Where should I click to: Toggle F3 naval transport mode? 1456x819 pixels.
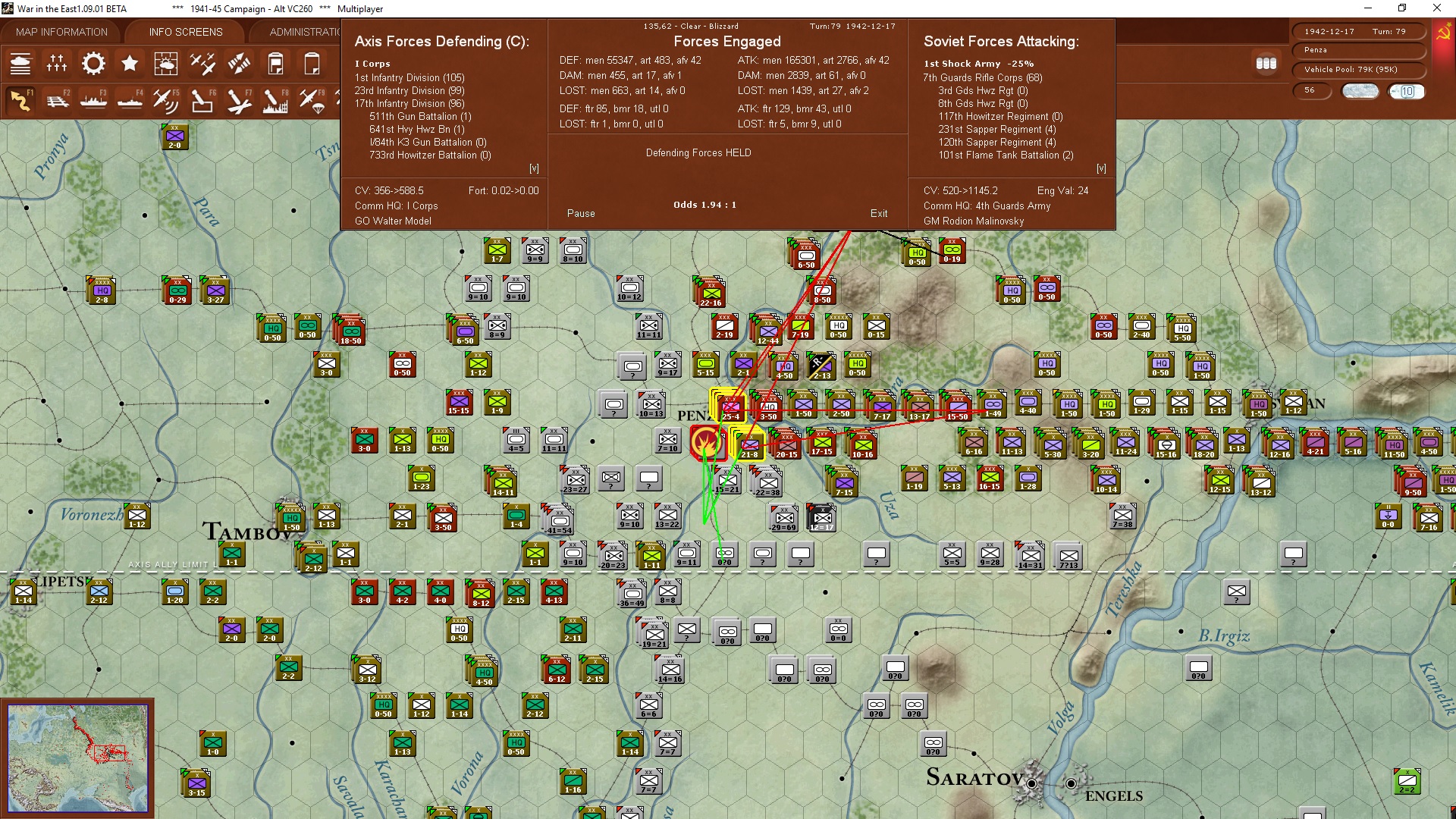94,100
